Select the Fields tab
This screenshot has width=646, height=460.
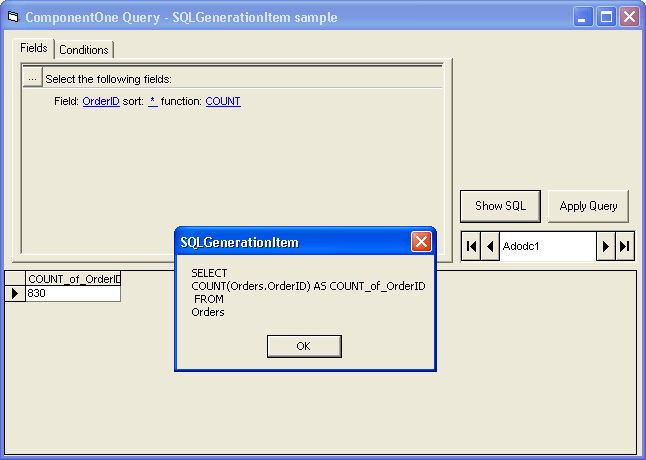[34, 48]
